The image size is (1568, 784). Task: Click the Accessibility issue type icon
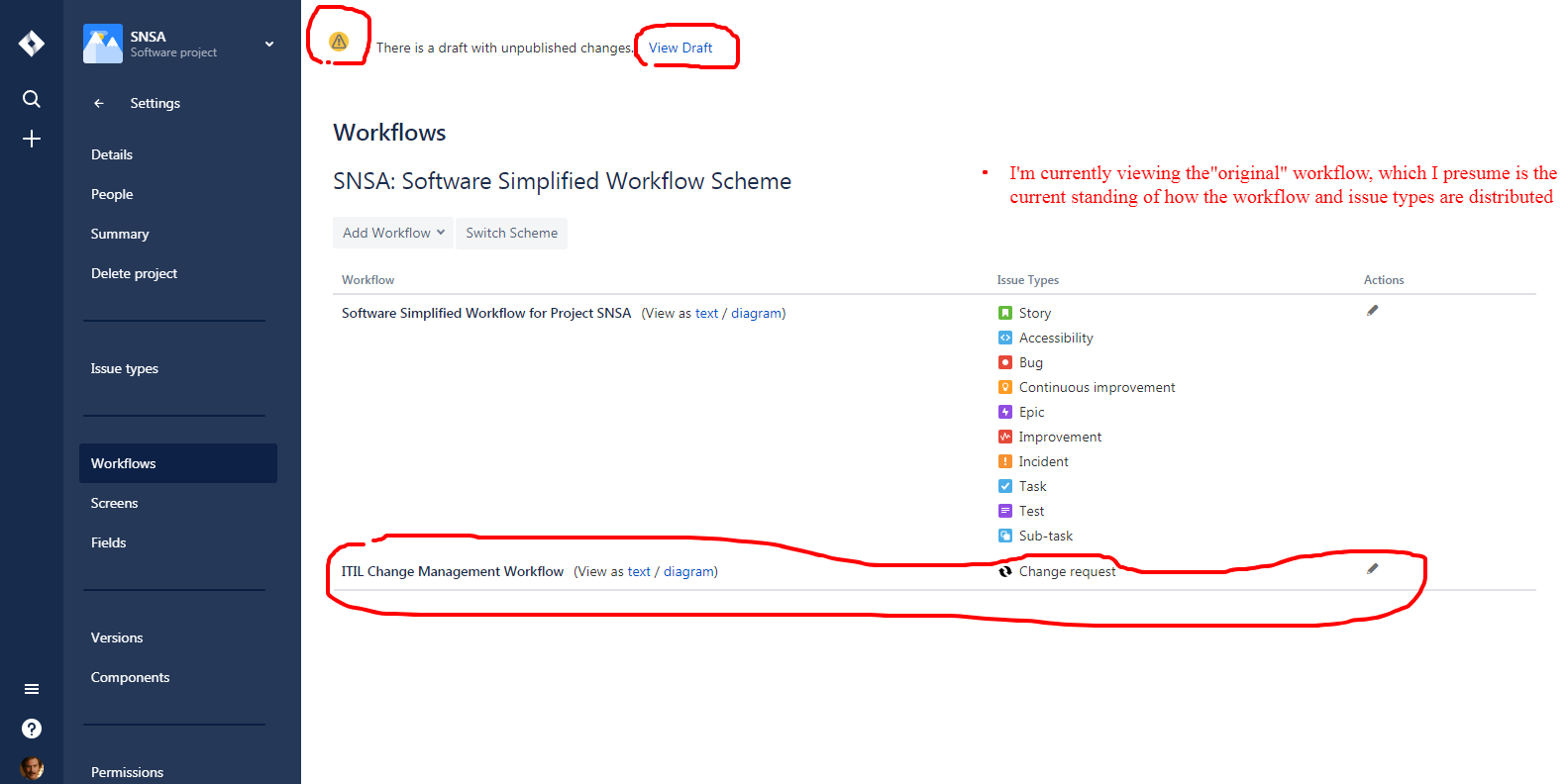click(1005, 338)
